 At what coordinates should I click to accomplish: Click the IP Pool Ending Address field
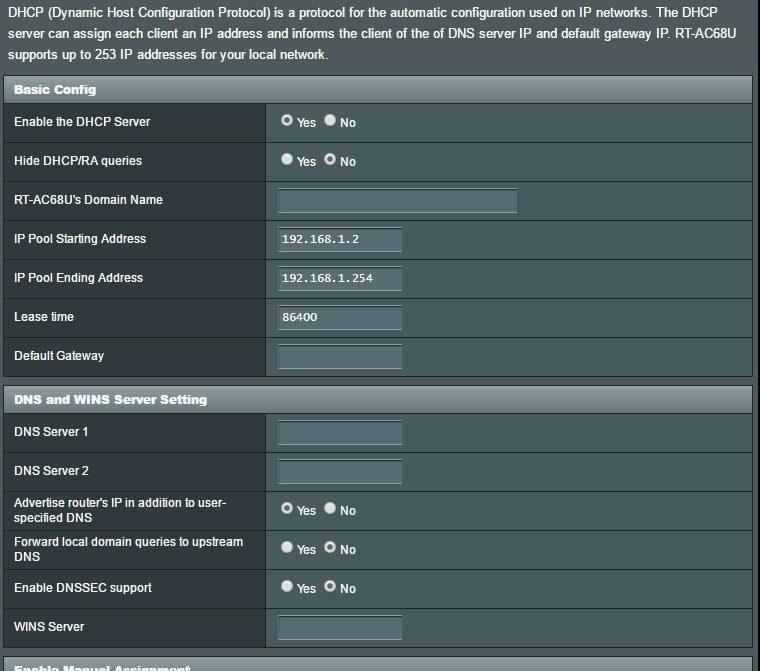[x=340, y=278]
